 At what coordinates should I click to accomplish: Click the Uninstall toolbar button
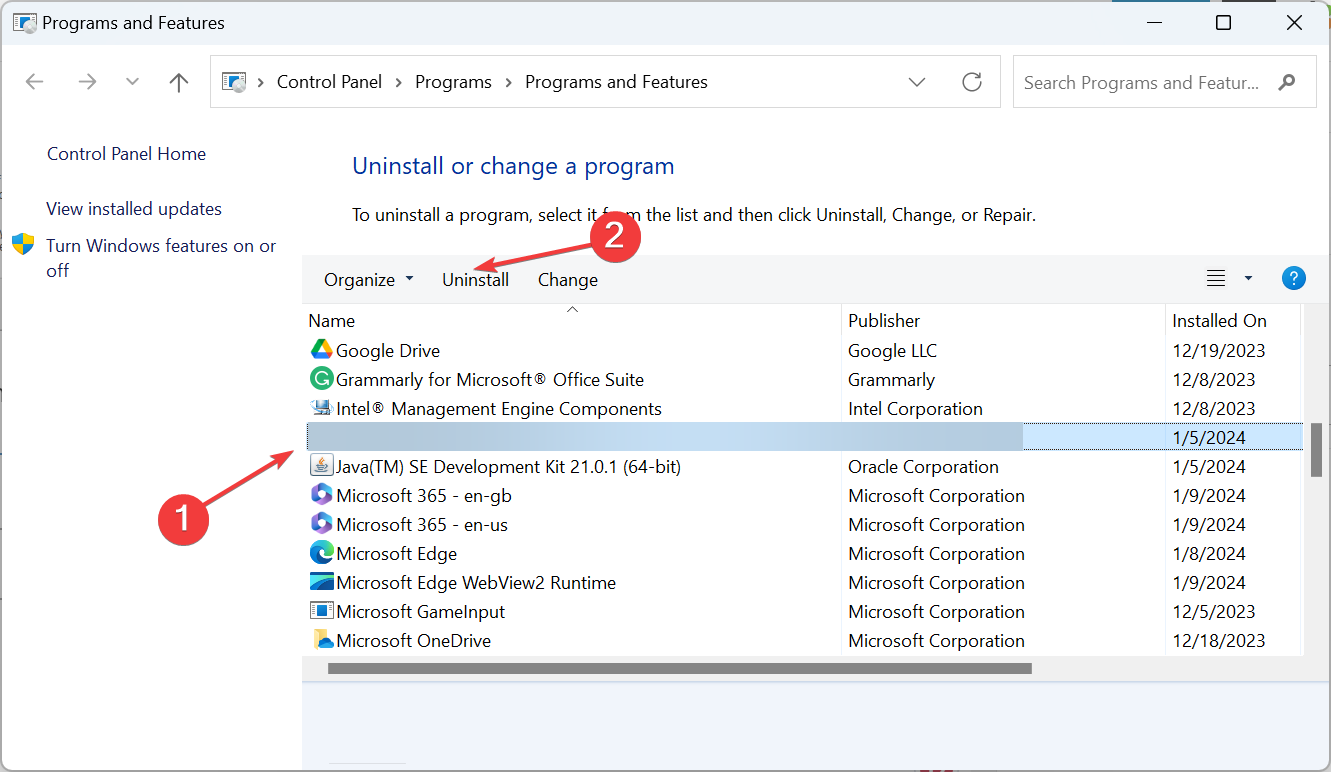point(476,280)
